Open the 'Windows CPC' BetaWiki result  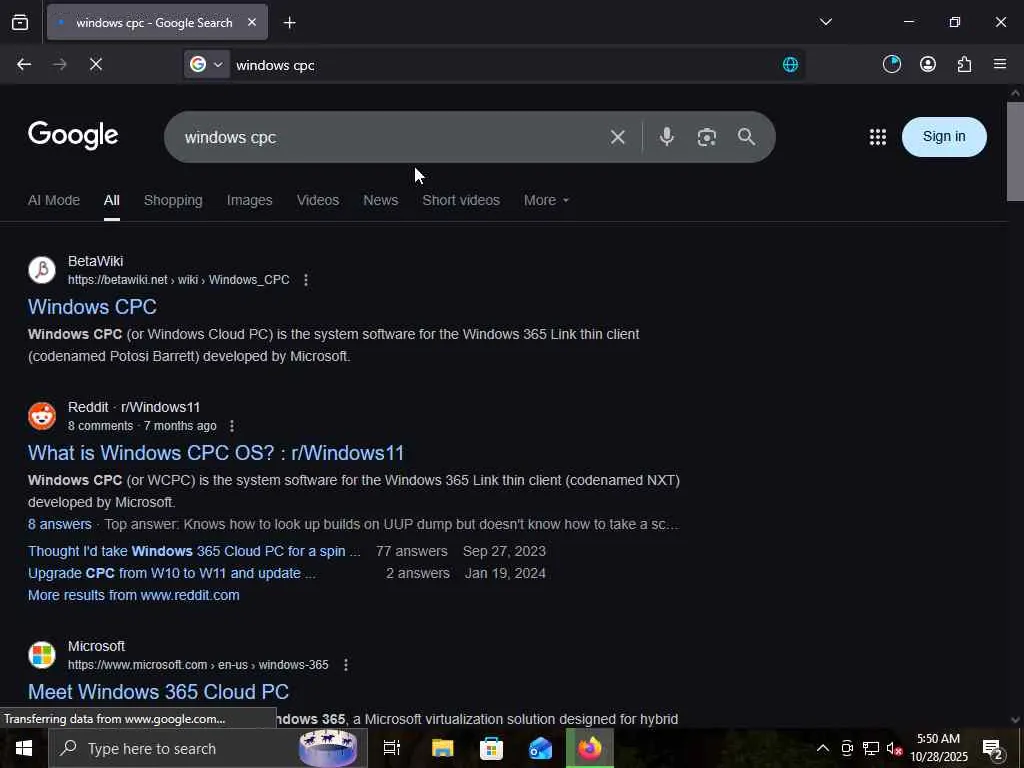pyautogui.click(x=92, y=307)
